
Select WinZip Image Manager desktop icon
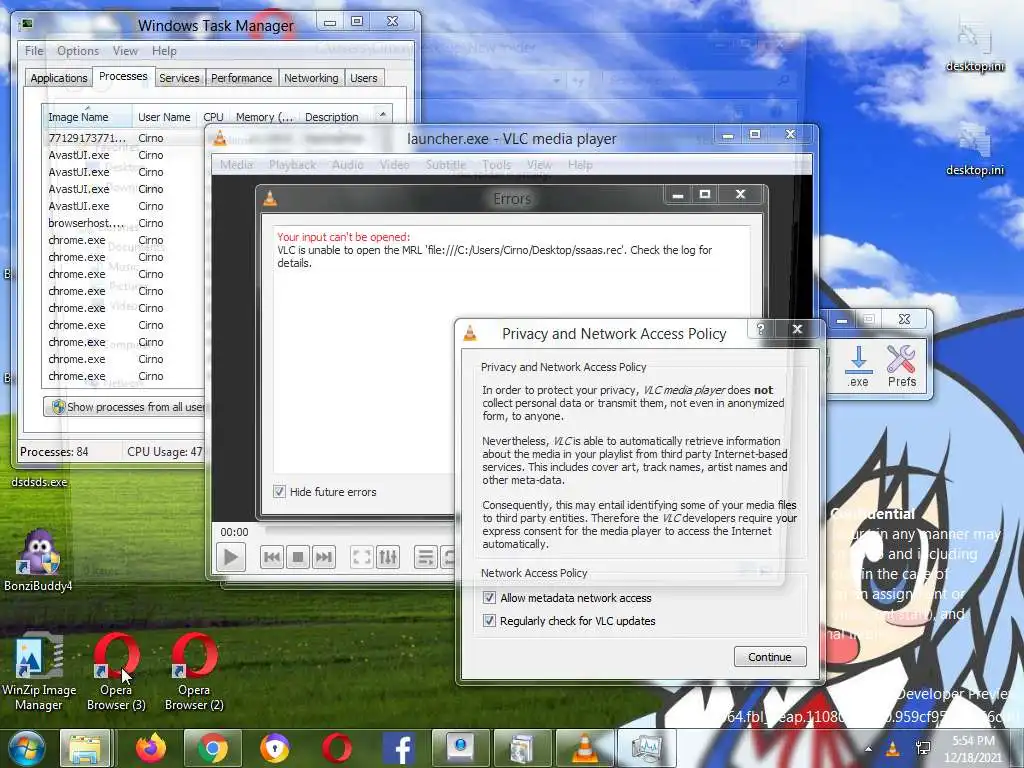tap(39, 673)
